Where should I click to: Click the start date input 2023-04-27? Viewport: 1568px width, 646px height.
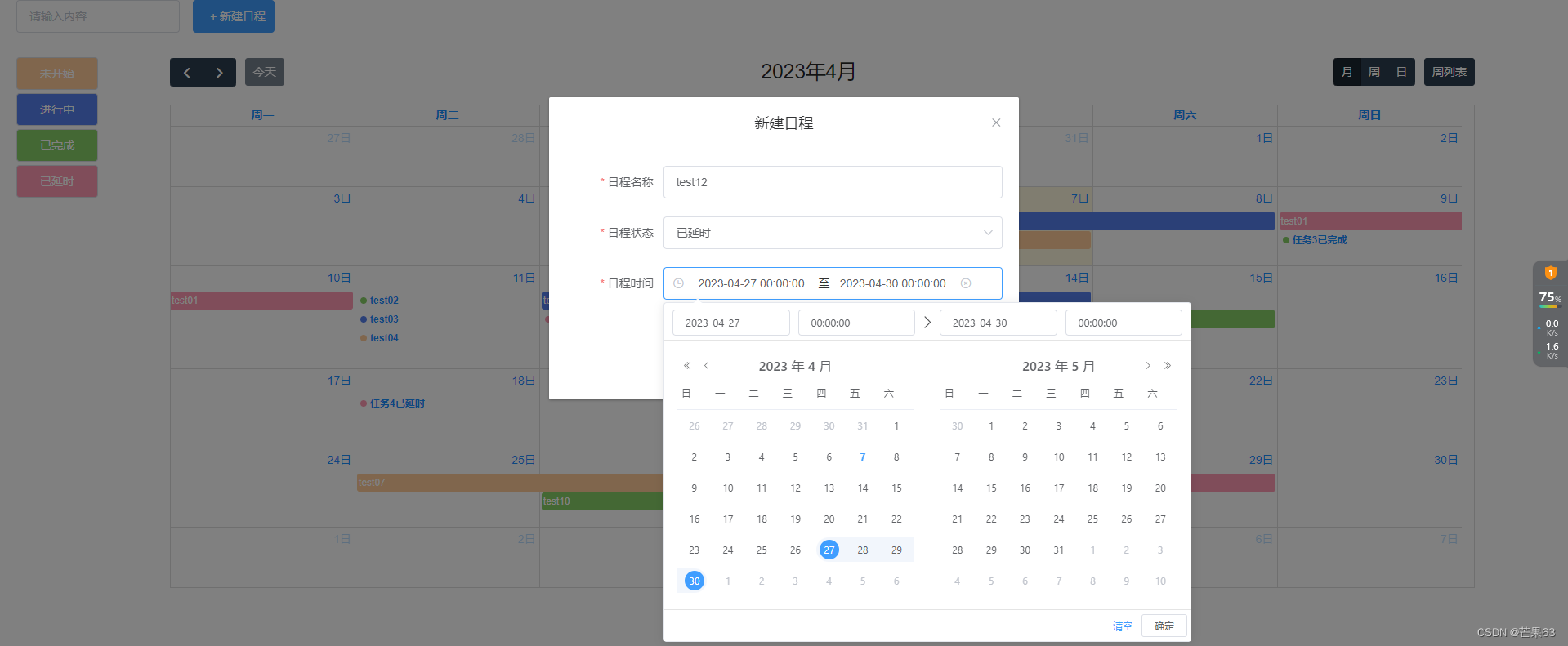(x=730, y=323)
